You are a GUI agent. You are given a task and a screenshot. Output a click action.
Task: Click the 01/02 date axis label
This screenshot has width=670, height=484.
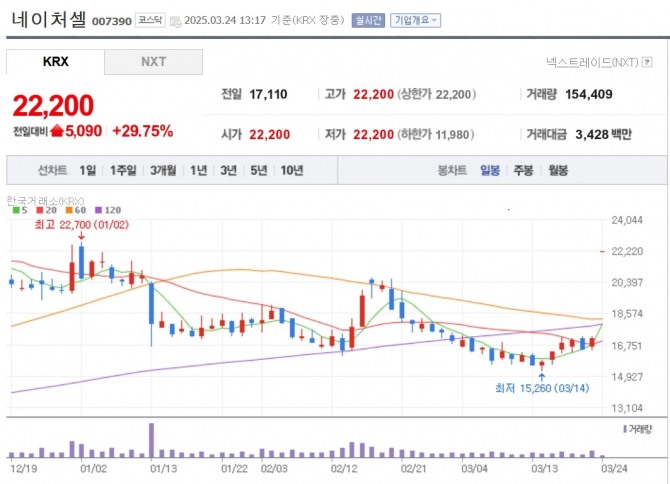93,469
